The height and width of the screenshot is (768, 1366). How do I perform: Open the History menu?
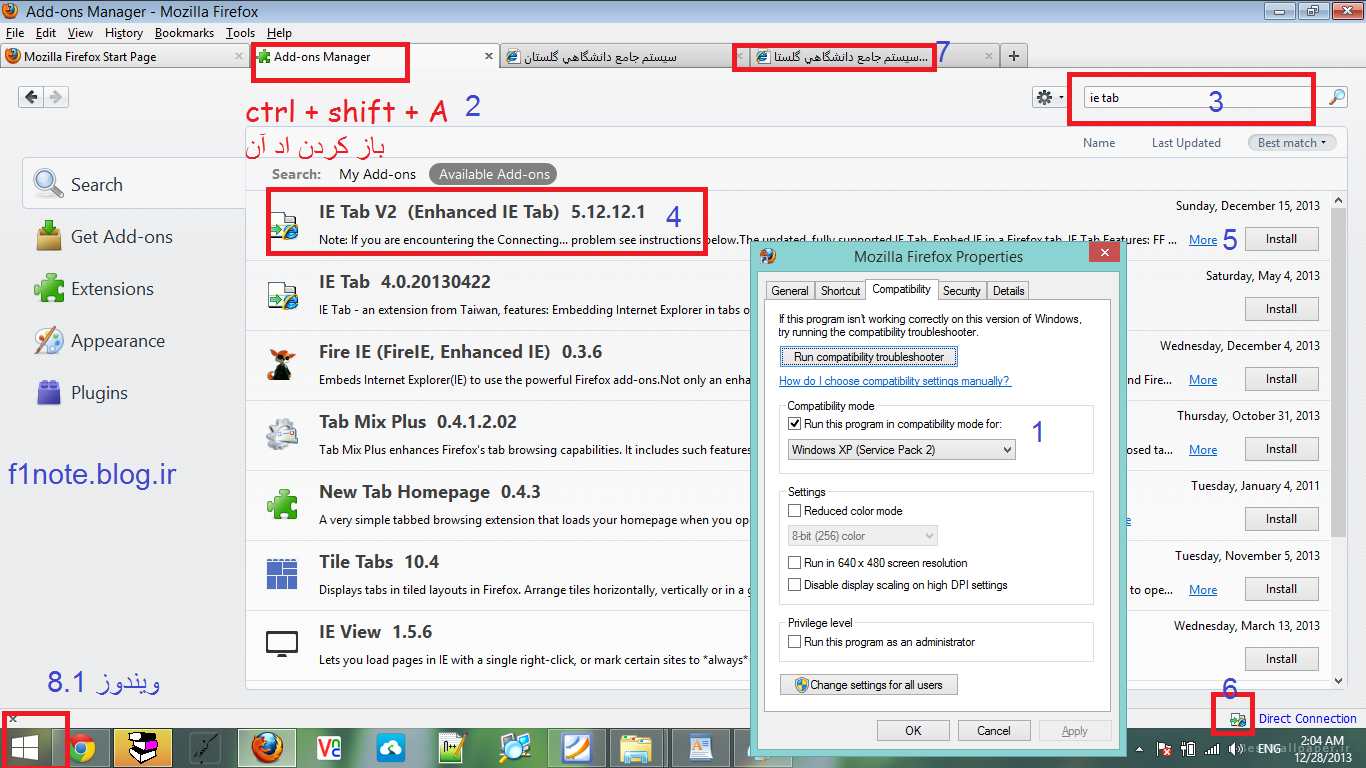point(124,33)
